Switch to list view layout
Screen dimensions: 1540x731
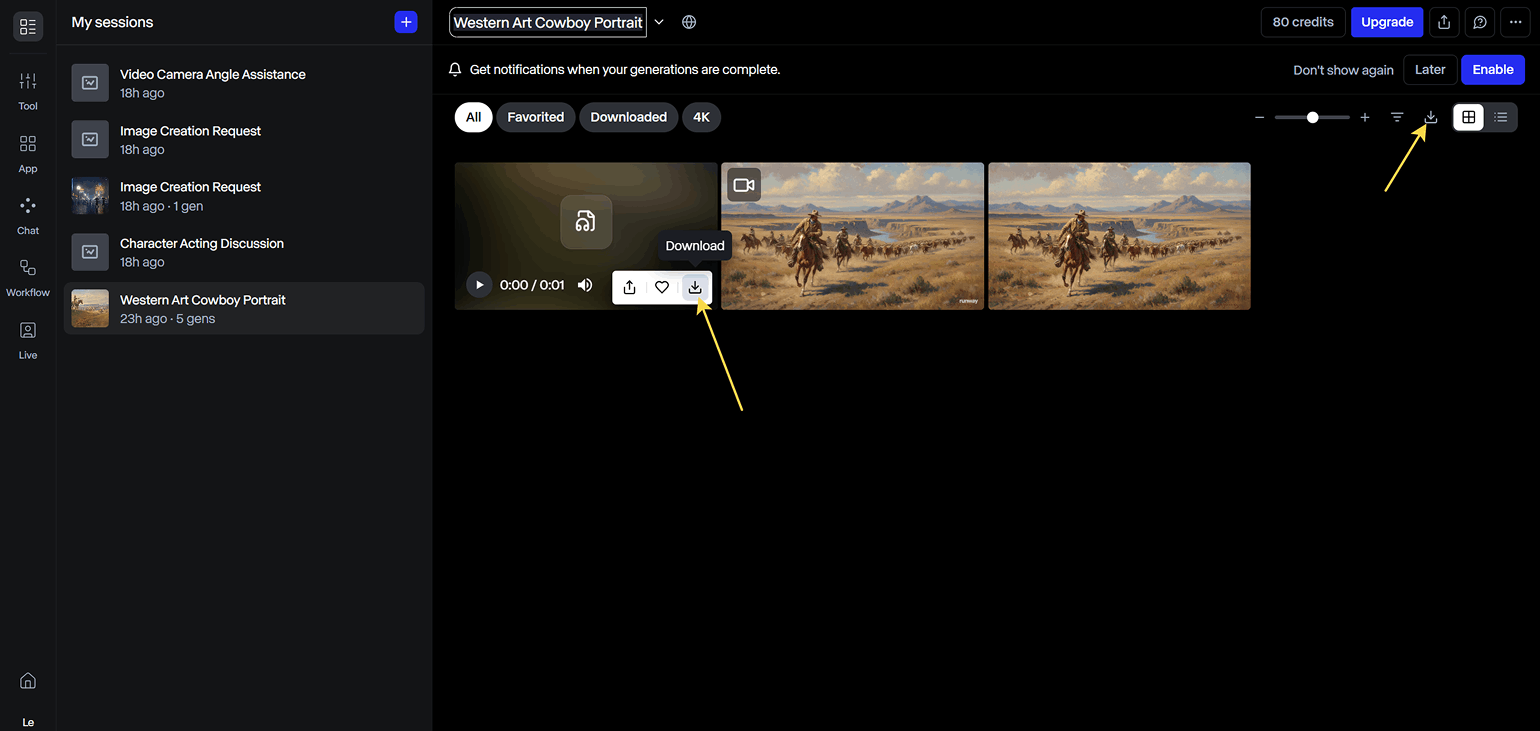[1501, 117]
